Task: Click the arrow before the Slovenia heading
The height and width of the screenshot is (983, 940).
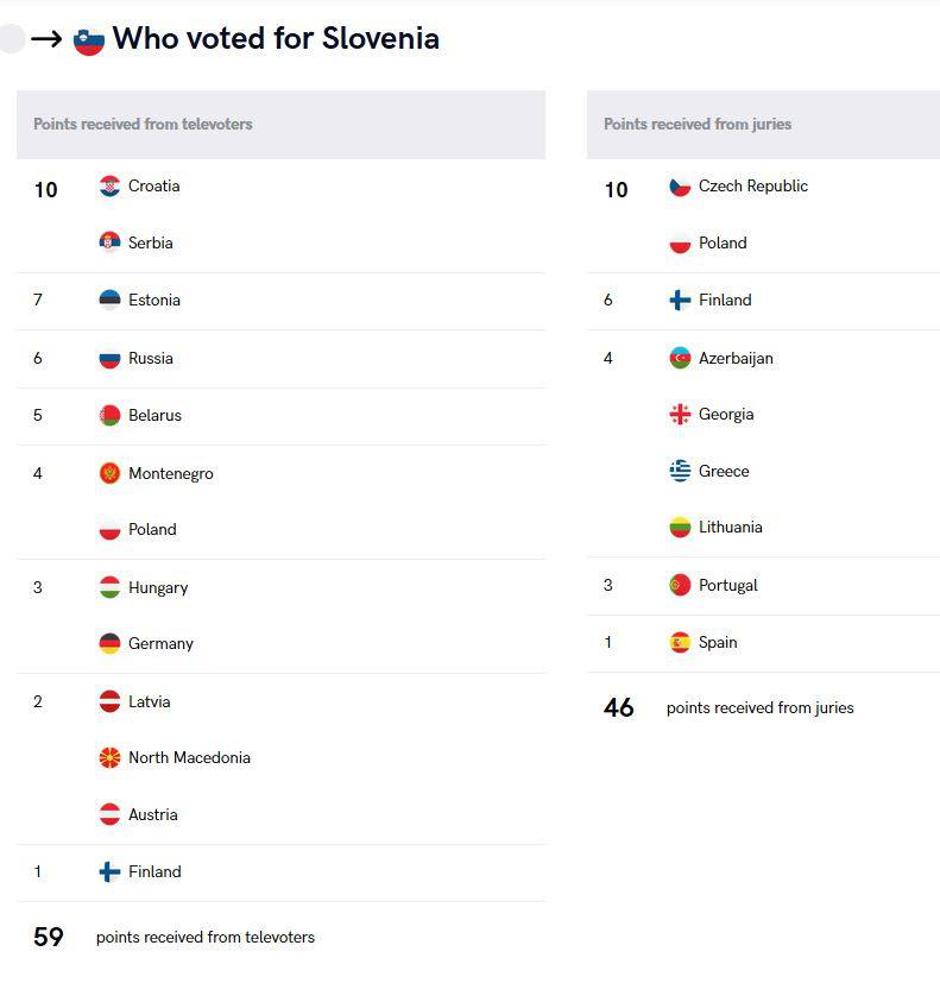Action: (x=47, y=40)
